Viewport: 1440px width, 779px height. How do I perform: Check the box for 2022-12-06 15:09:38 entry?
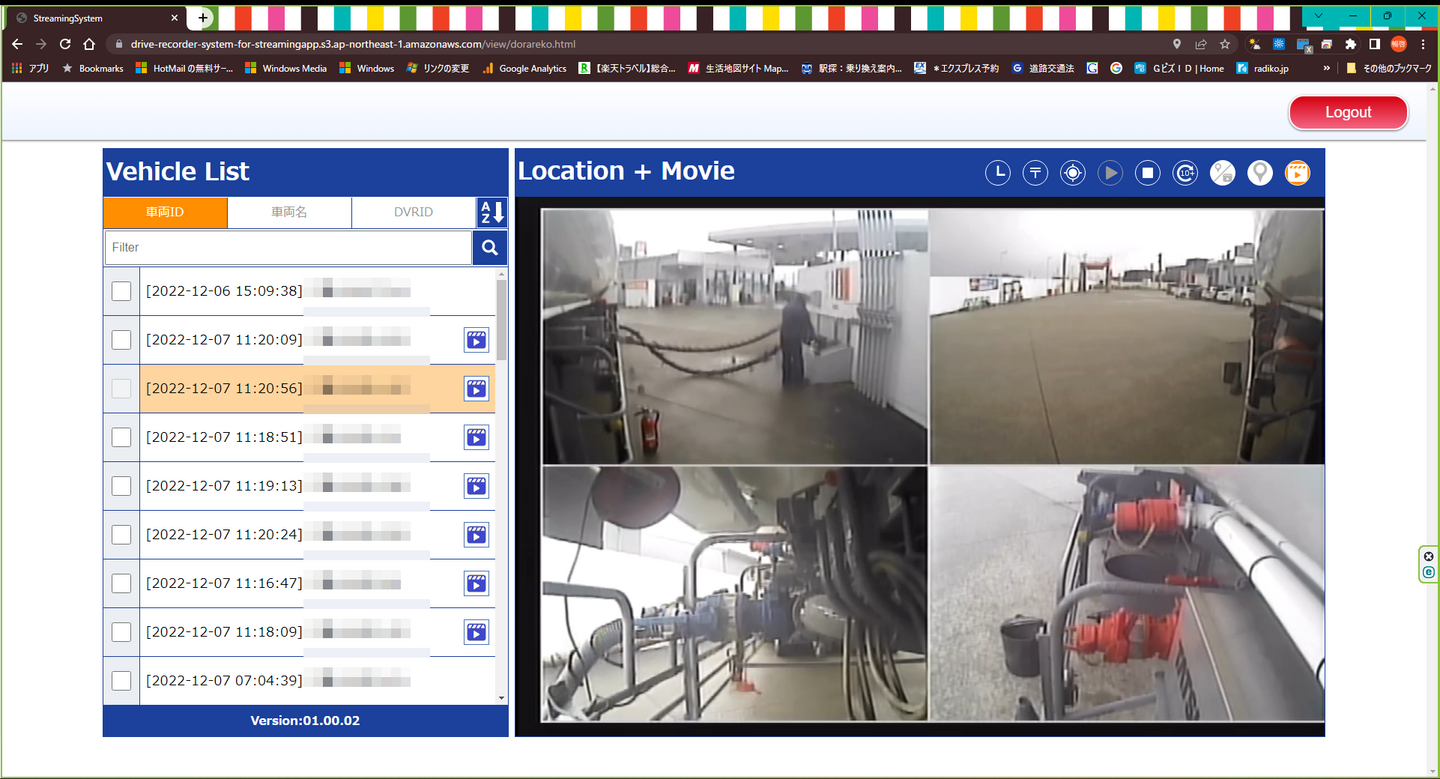[121, 291]
